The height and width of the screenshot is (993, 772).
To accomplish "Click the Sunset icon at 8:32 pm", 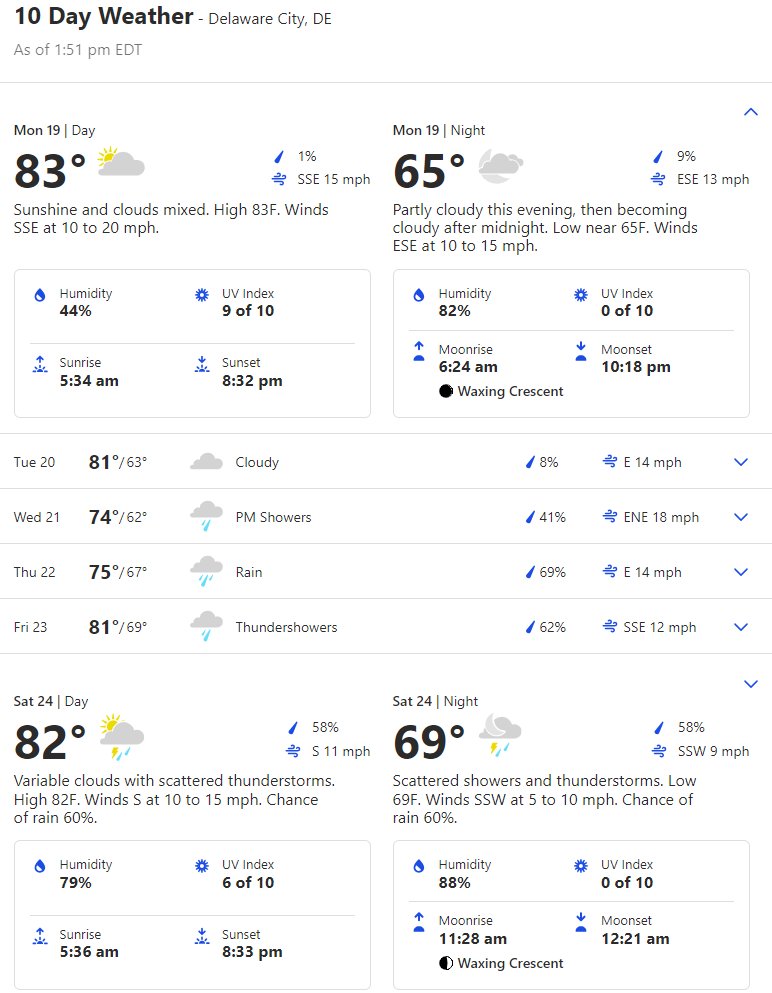I will click(202, 364).
